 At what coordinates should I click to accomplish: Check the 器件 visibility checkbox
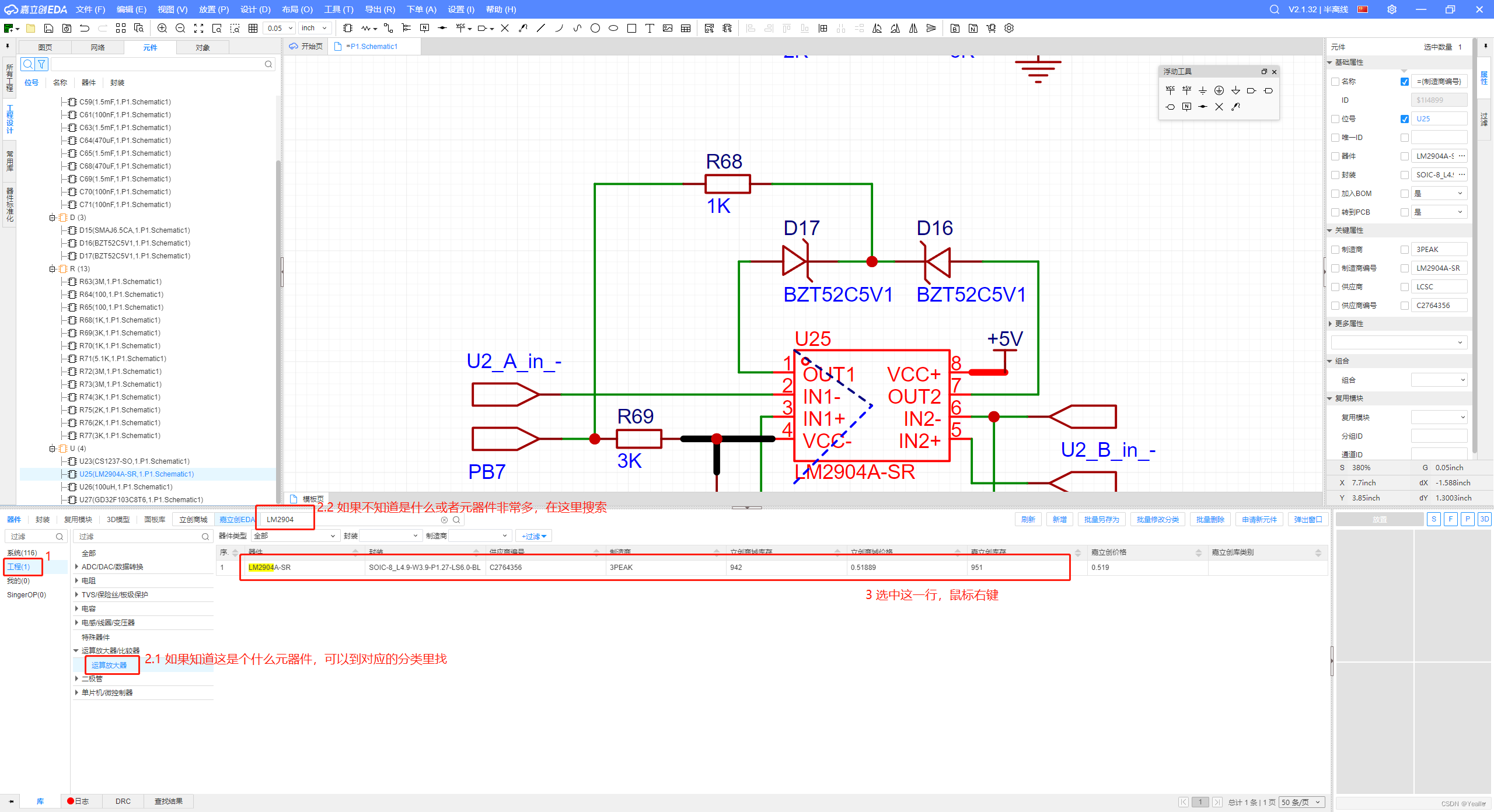pyautogui.click(x=1405, y=156)
